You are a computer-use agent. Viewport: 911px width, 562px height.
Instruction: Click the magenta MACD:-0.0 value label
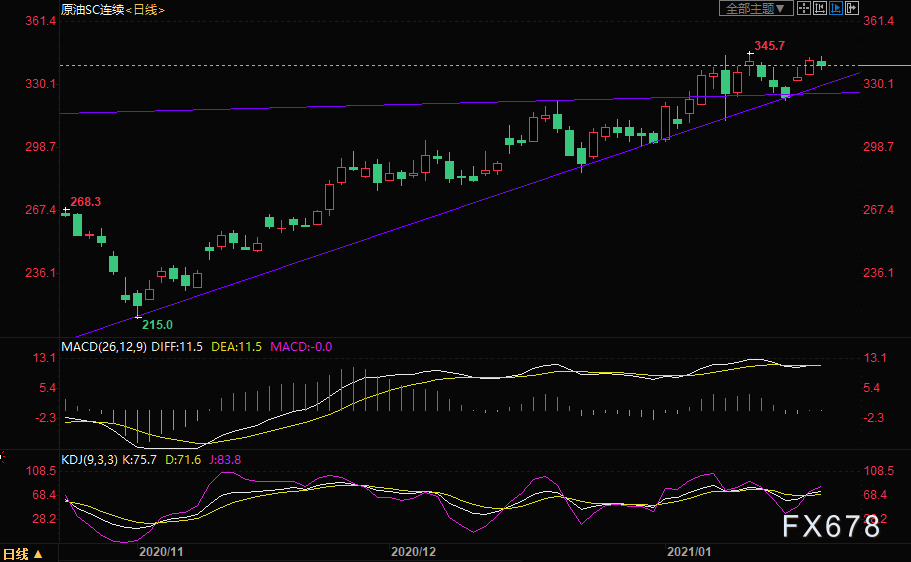pyautogui.click(x=301, y=347)
